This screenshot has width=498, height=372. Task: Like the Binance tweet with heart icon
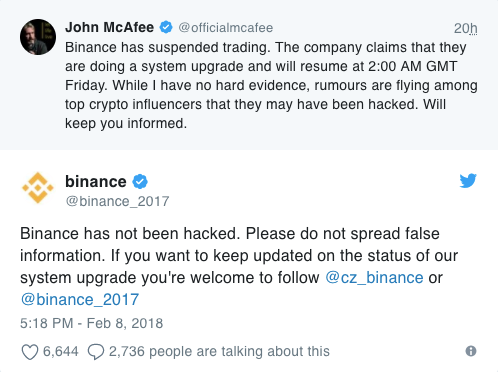[30, 352]
